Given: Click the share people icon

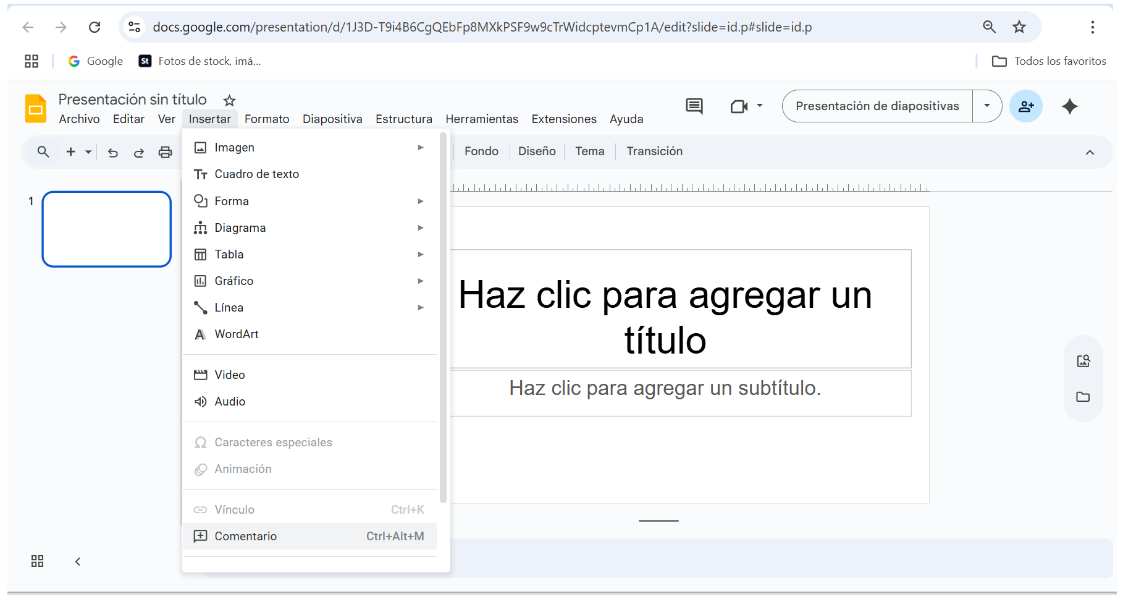Looking at the screenshot, I should (x=1025, y=106).
